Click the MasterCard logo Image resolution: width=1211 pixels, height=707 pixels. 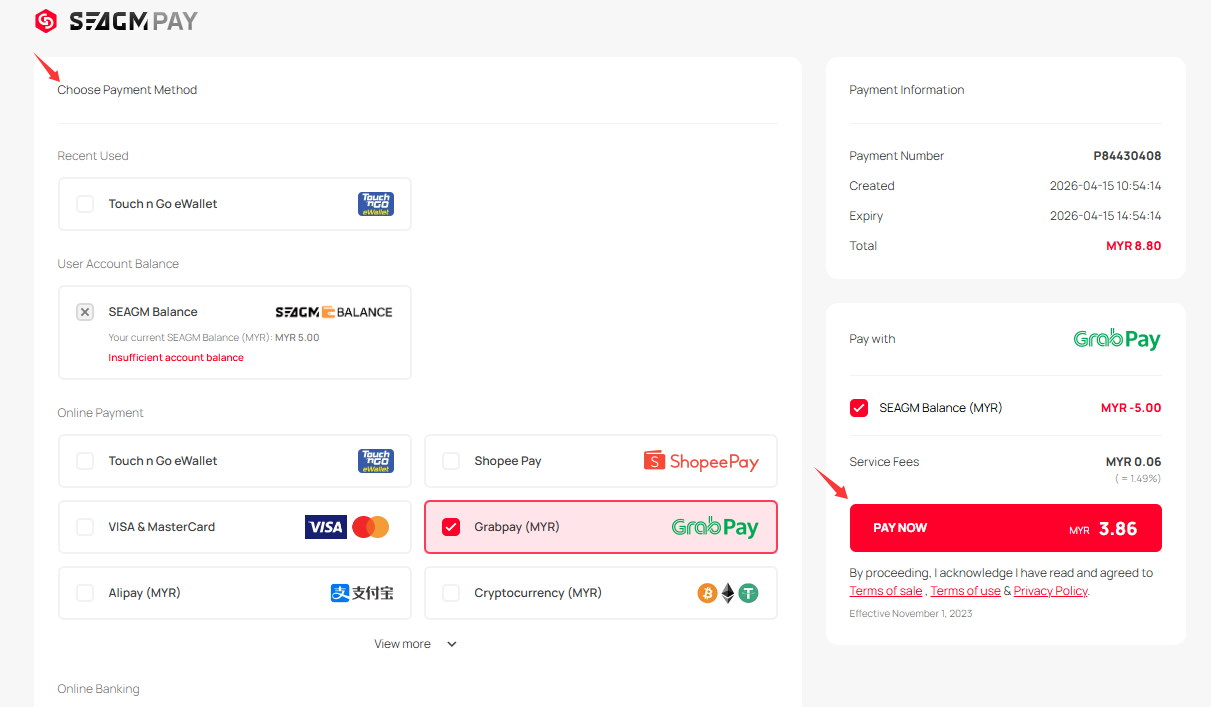(371, 527)
